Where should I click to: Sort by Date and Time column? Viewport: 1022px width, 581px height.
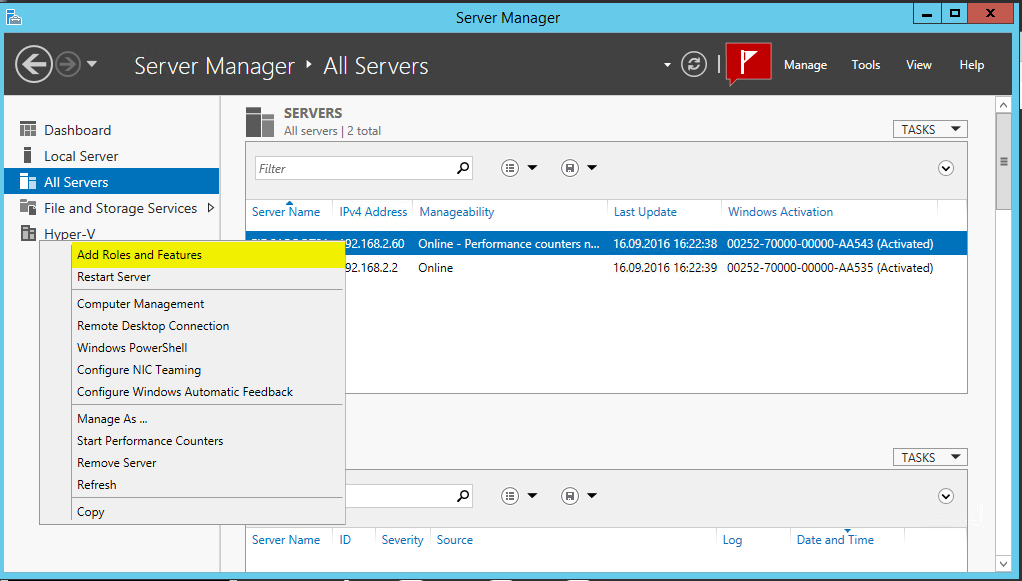[x=835, y=540]
